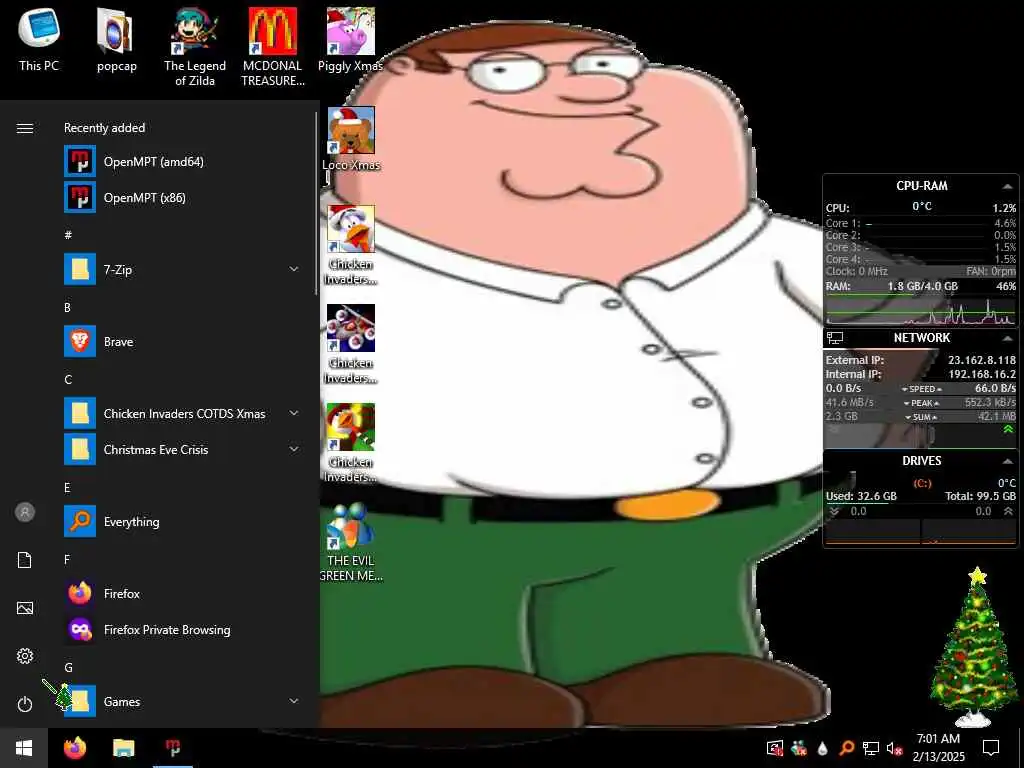
Task: Click the External IP value 23.162.8.118
Action: pos(982,360)
